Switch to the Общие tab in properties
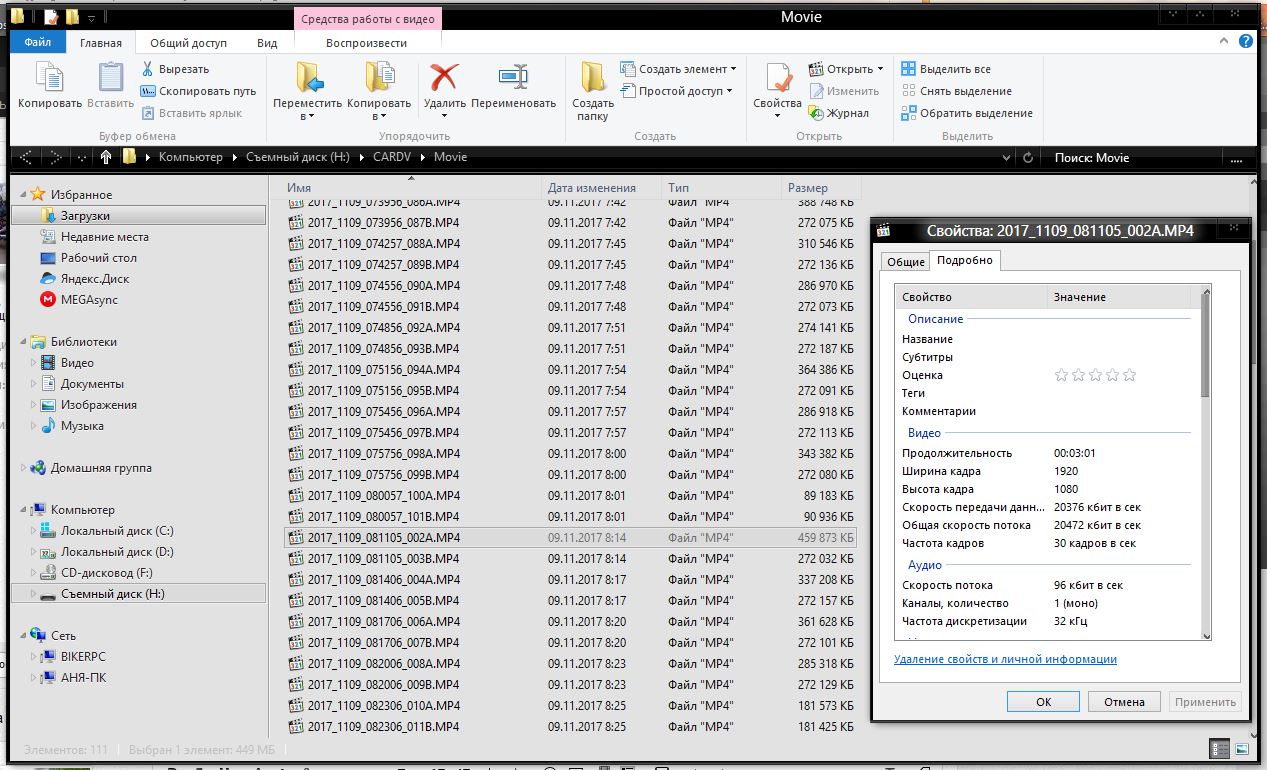 (x=905, y=261)
